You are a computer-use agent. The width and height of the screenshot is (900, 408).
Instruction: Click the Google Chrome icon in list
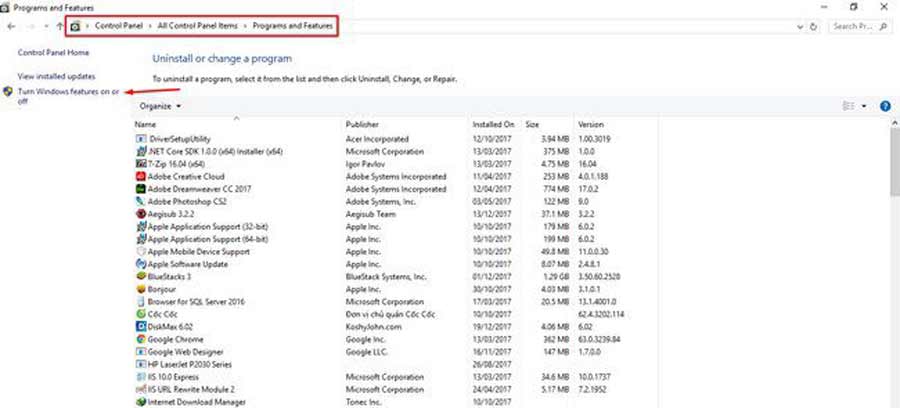[x=139, y=339]
